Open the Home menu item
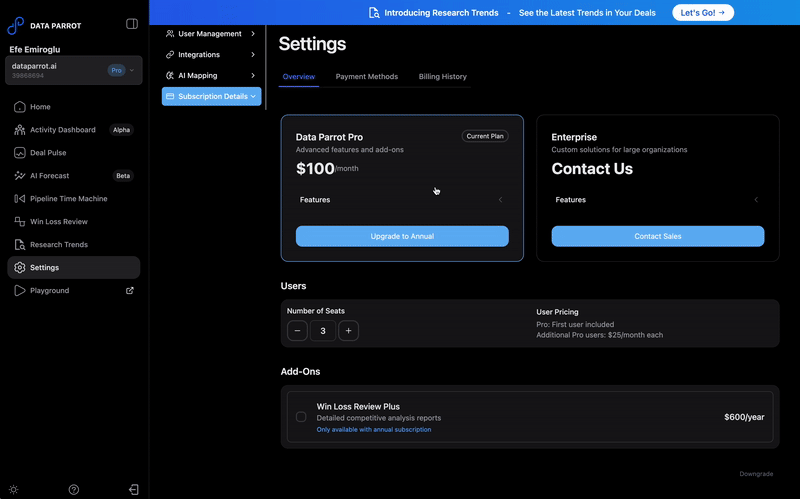 73,107
